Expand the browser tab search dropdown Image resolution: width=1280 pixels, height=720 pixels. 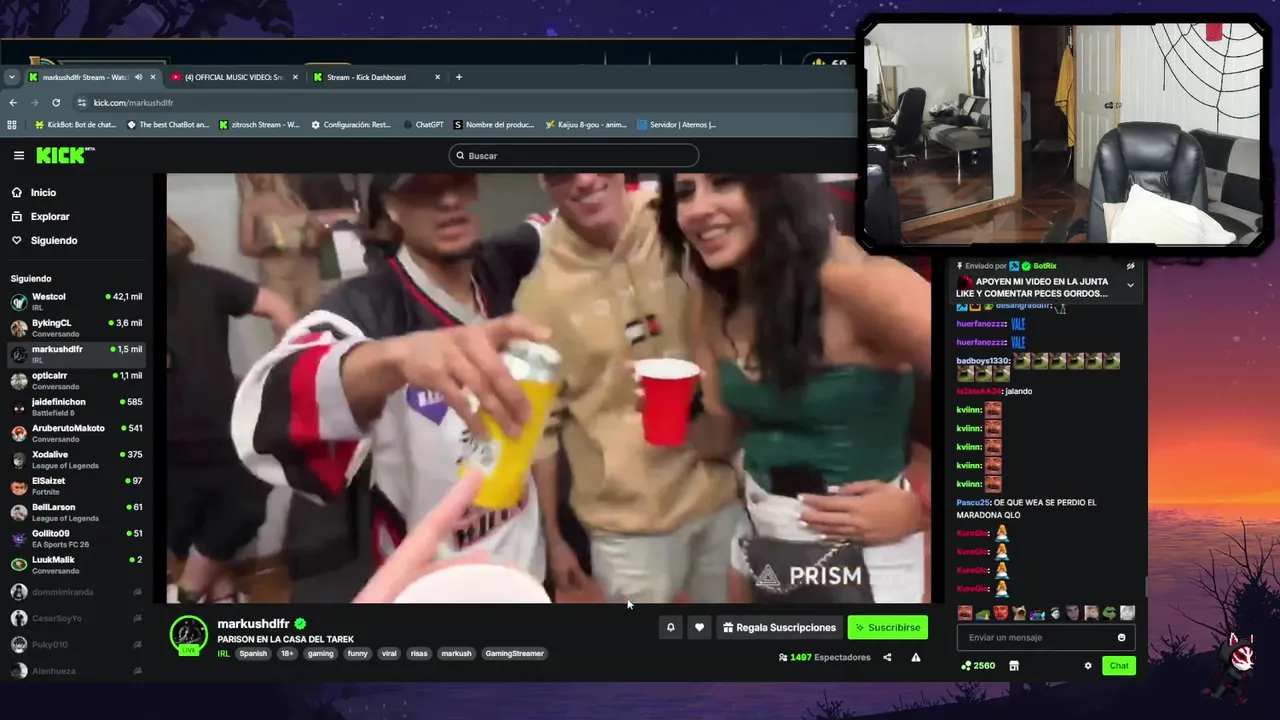coord(11,77)
